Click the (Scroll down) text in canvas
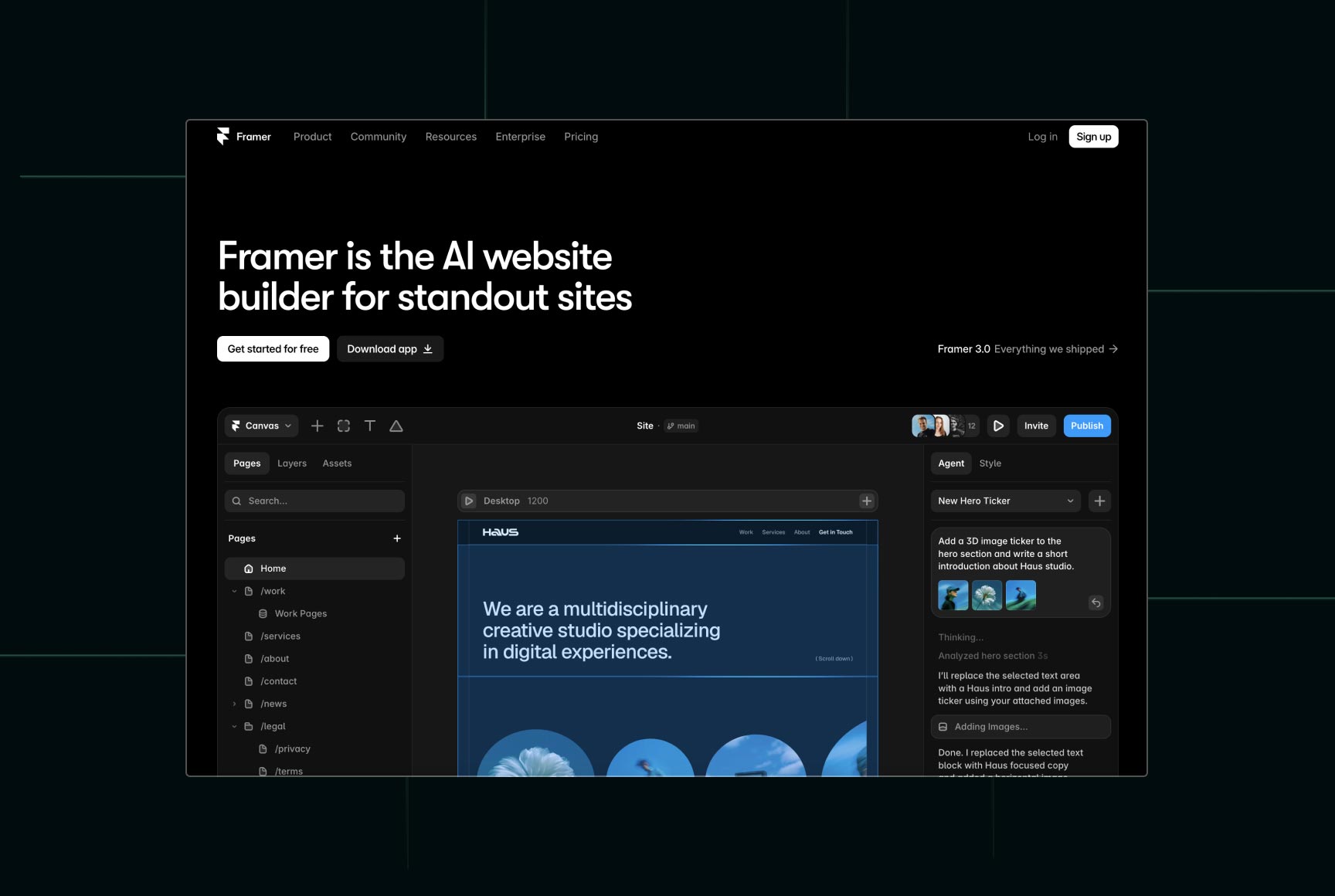The height and width of the screenshot is (896, 1335). (x=834, y=659)
